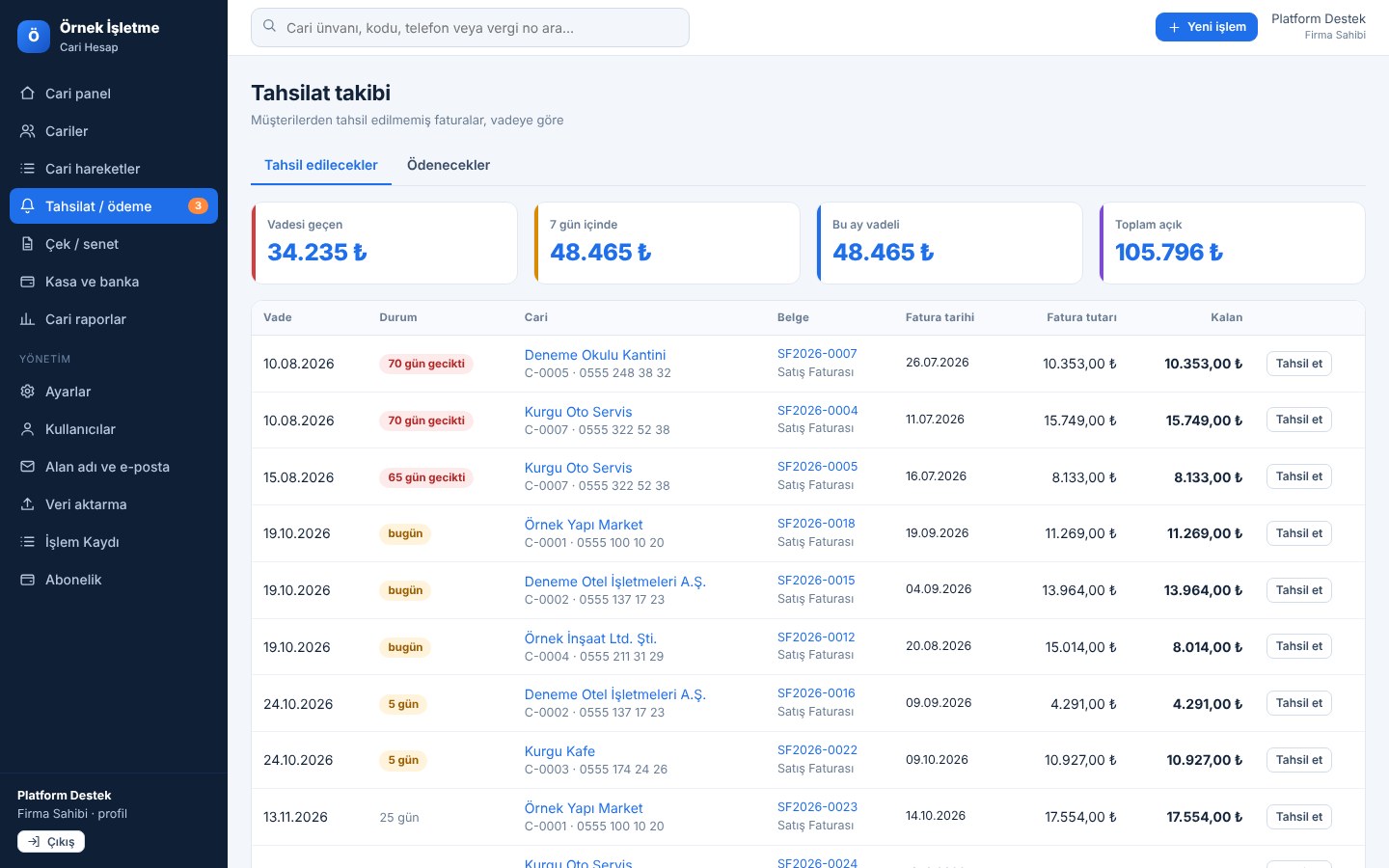The width and height of the screenshot is (1389, 868).
Task: Click the Kalan column header
Action: coord(1226,317)
